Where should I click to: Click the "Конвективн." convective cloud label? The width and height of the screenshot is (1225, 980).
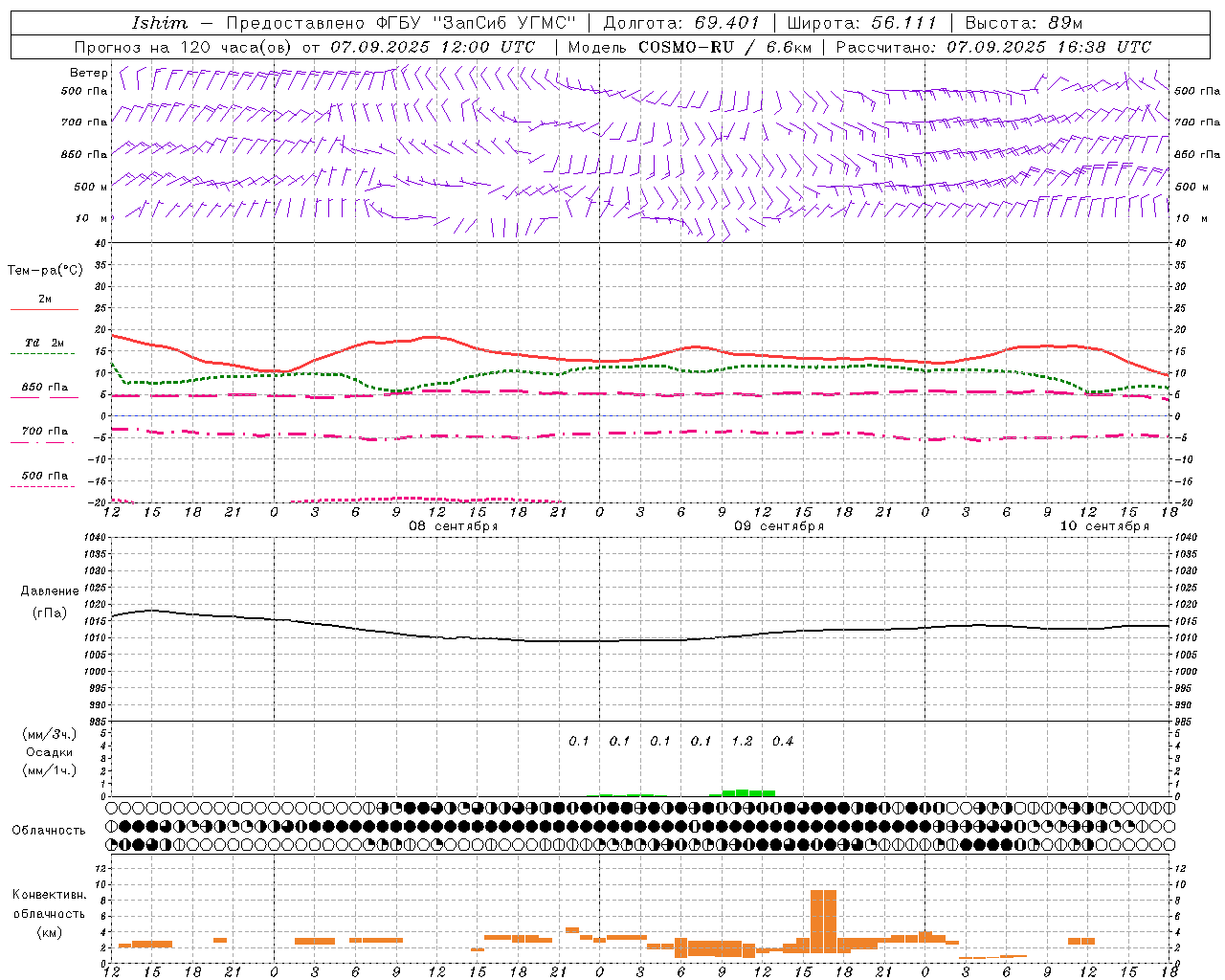[50, 895]
